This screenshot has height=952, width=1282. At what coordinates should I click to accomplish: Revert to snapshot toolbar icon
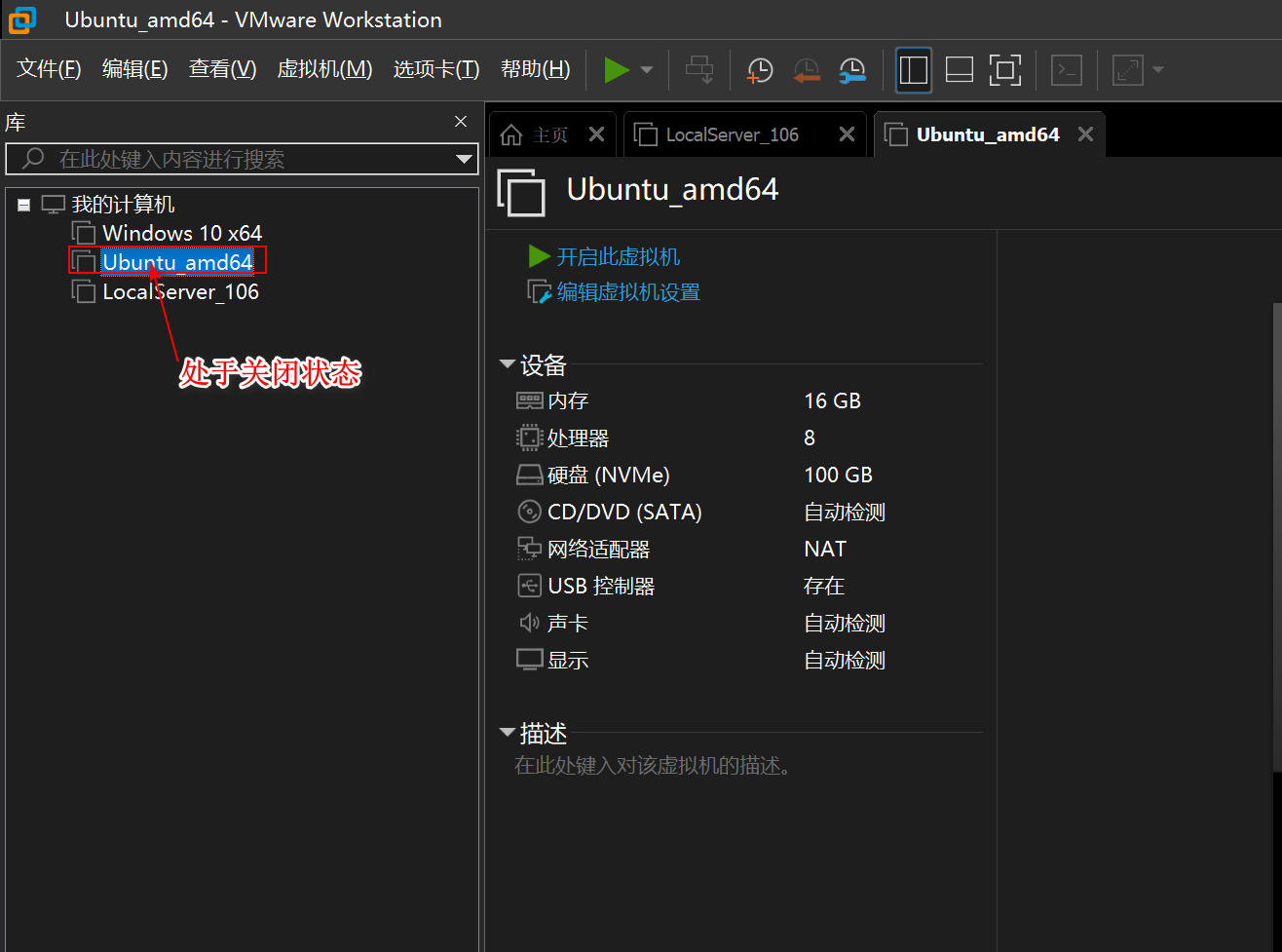tap(806, 70)
